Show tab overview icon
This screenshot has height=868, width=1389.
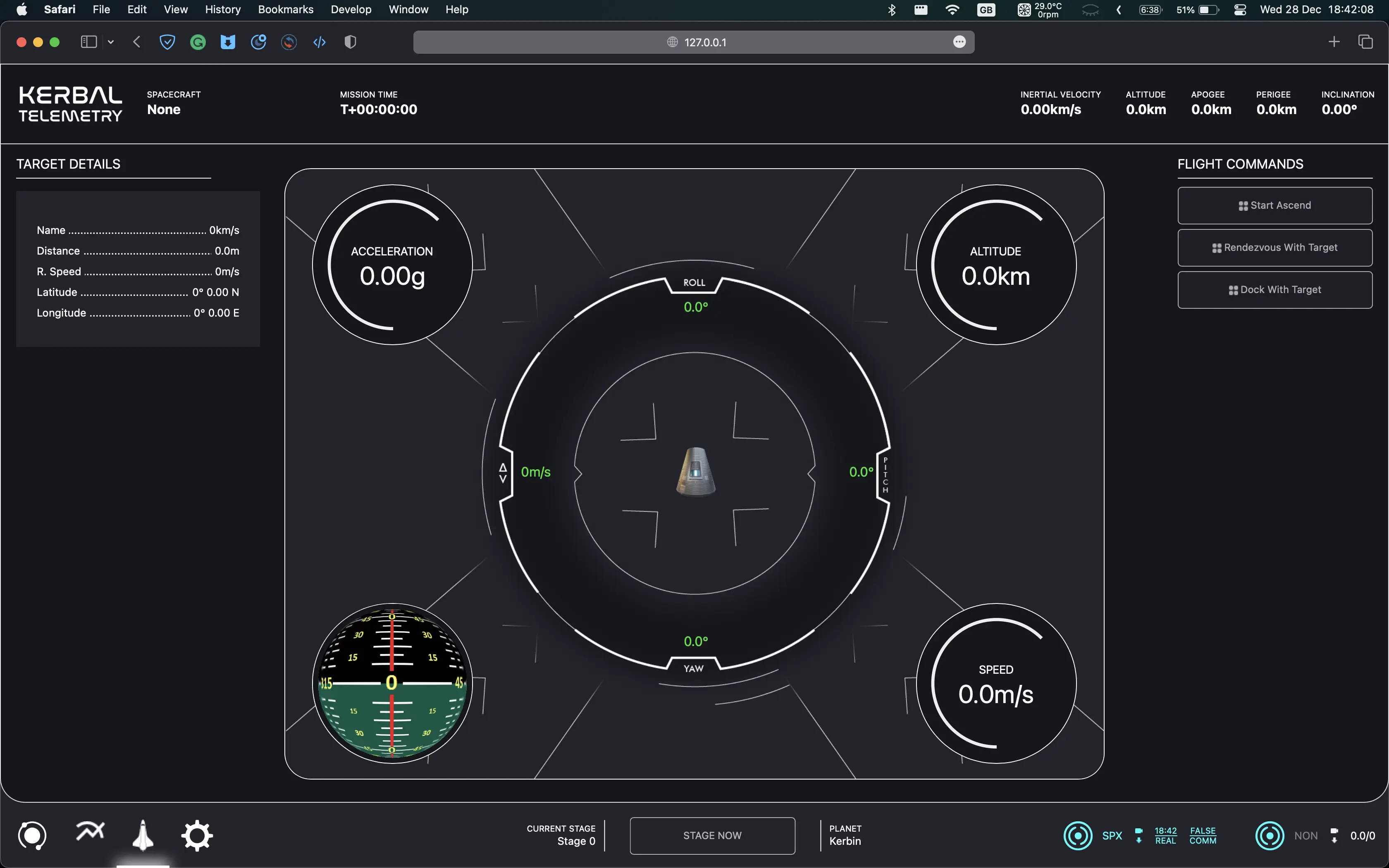pos(1365,42)
